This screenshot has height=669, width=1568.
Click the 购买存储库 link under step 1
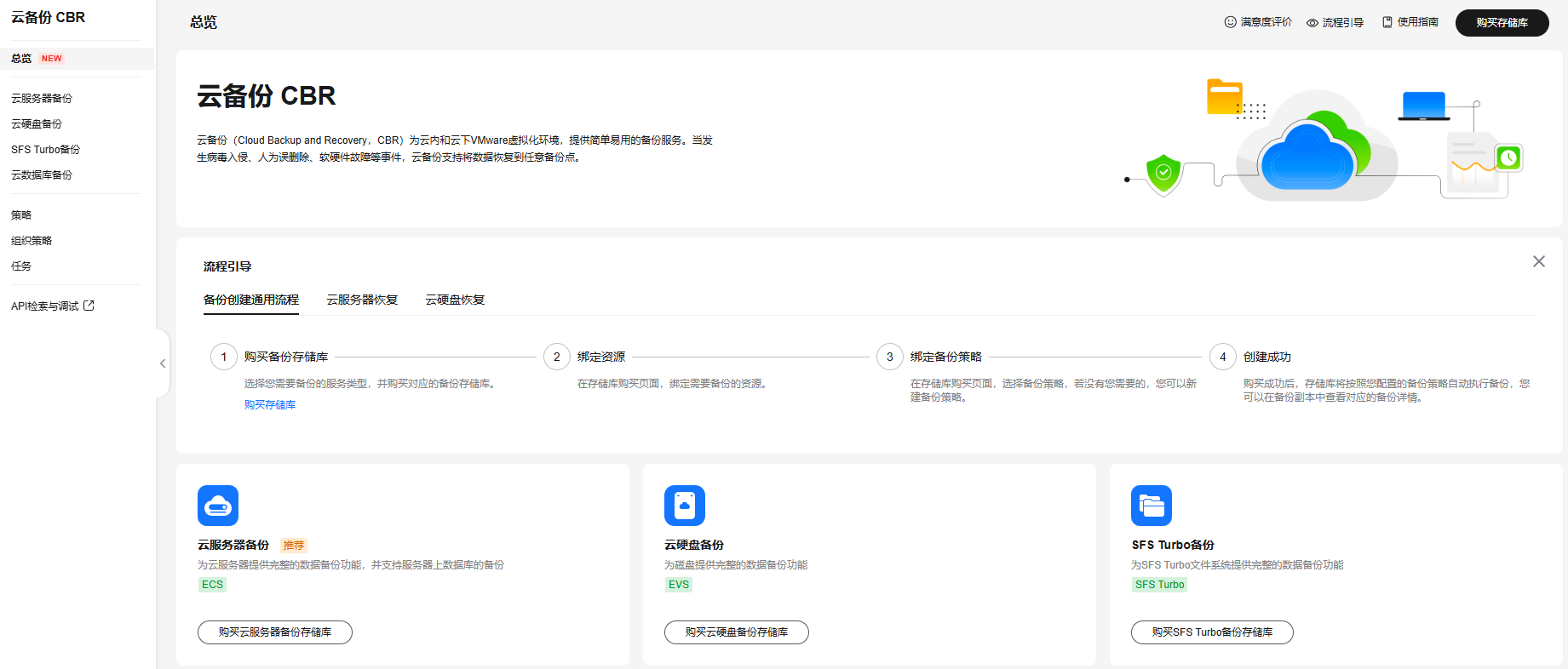coord(270,405)
